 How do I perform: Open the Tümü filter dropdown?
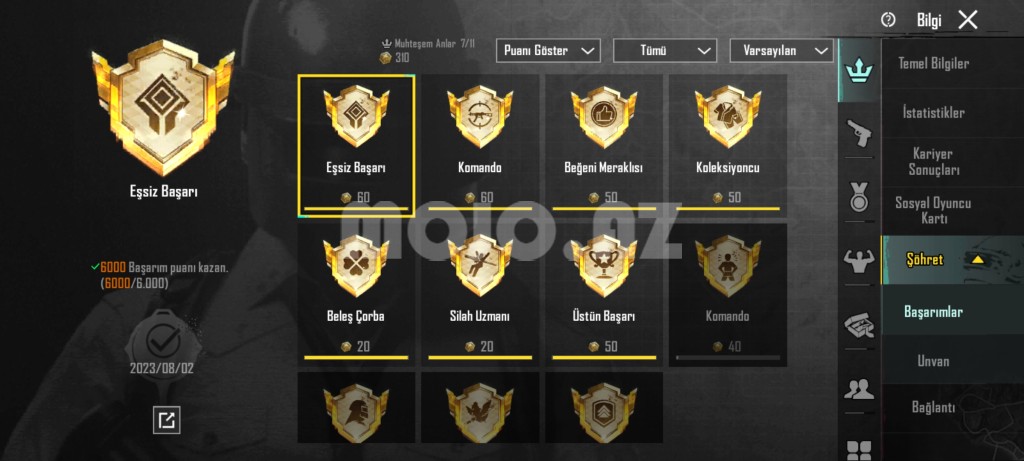[x=665, y=50]
